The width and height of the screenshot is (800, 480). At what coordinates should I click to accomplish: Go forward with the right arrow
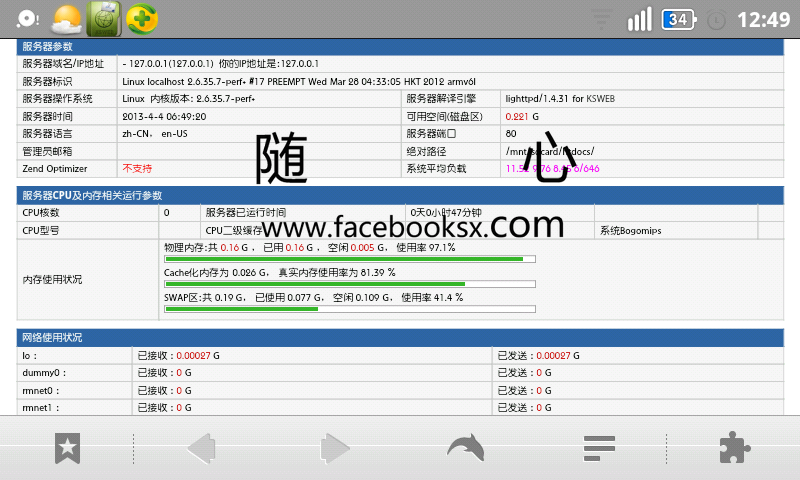(335, 449)
